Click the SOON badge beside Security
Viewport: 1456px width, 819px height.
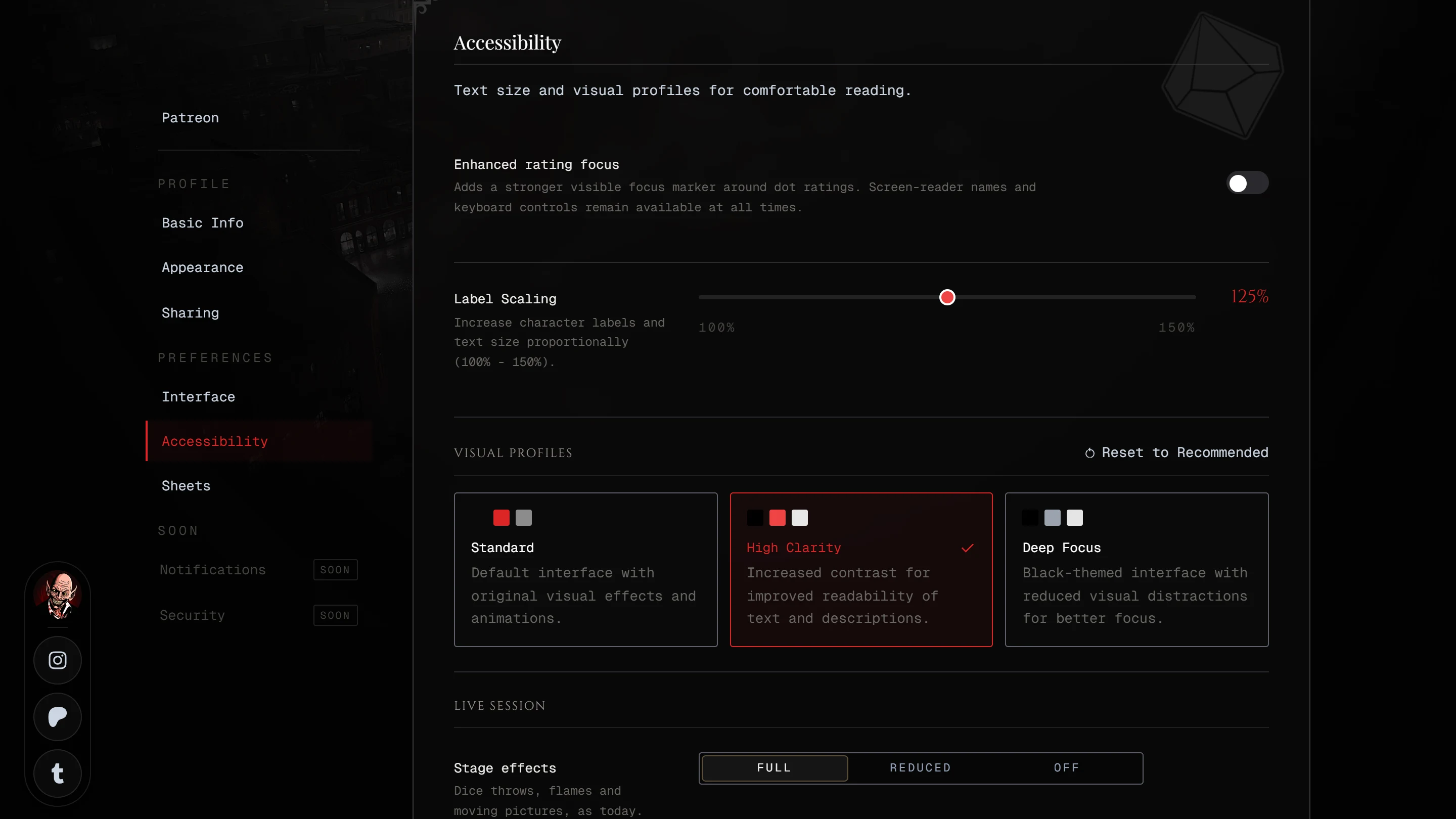[x=335, y=616]
